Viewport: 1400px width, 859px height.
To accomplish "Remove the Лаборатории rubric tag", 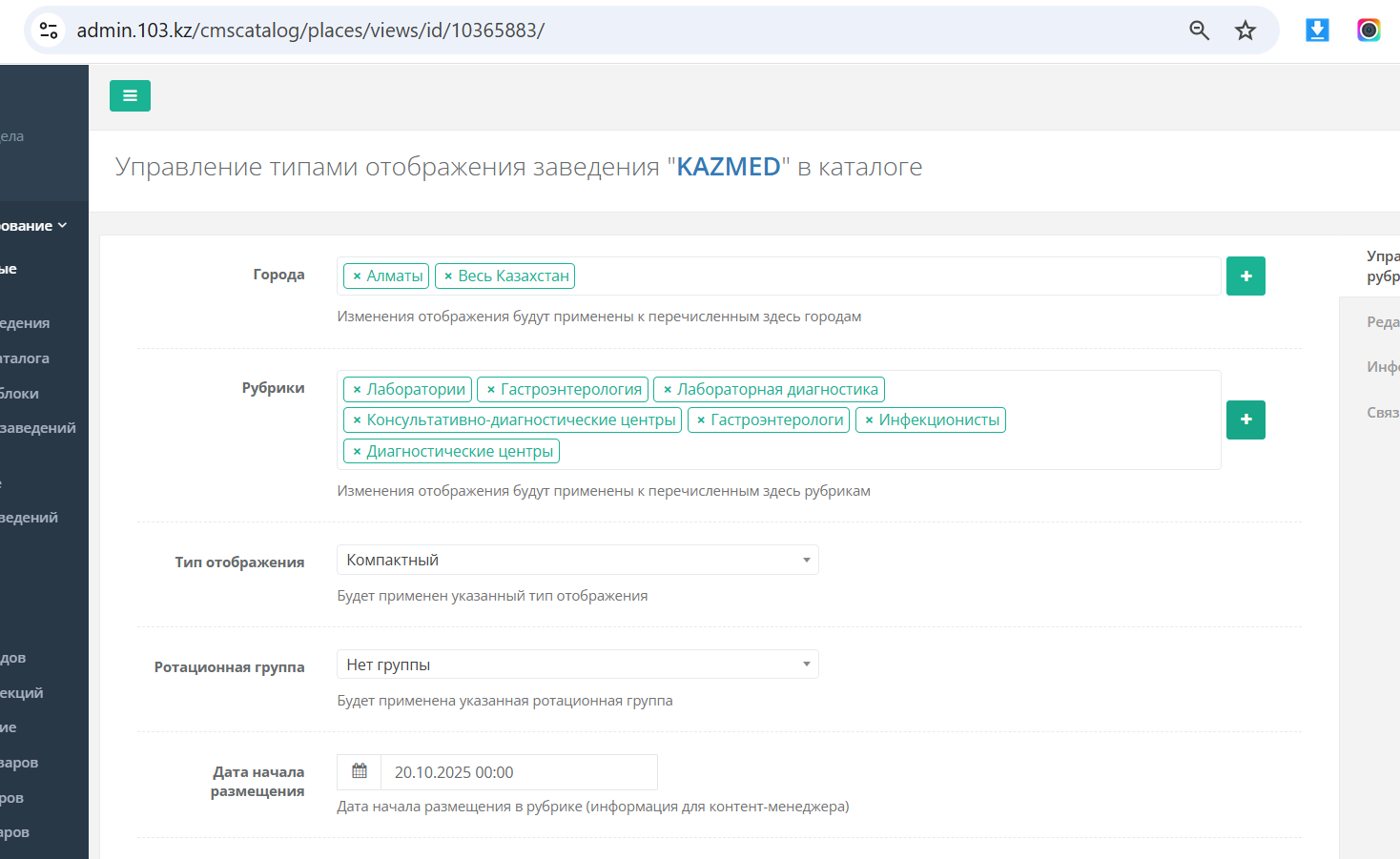I will [357, 390].
